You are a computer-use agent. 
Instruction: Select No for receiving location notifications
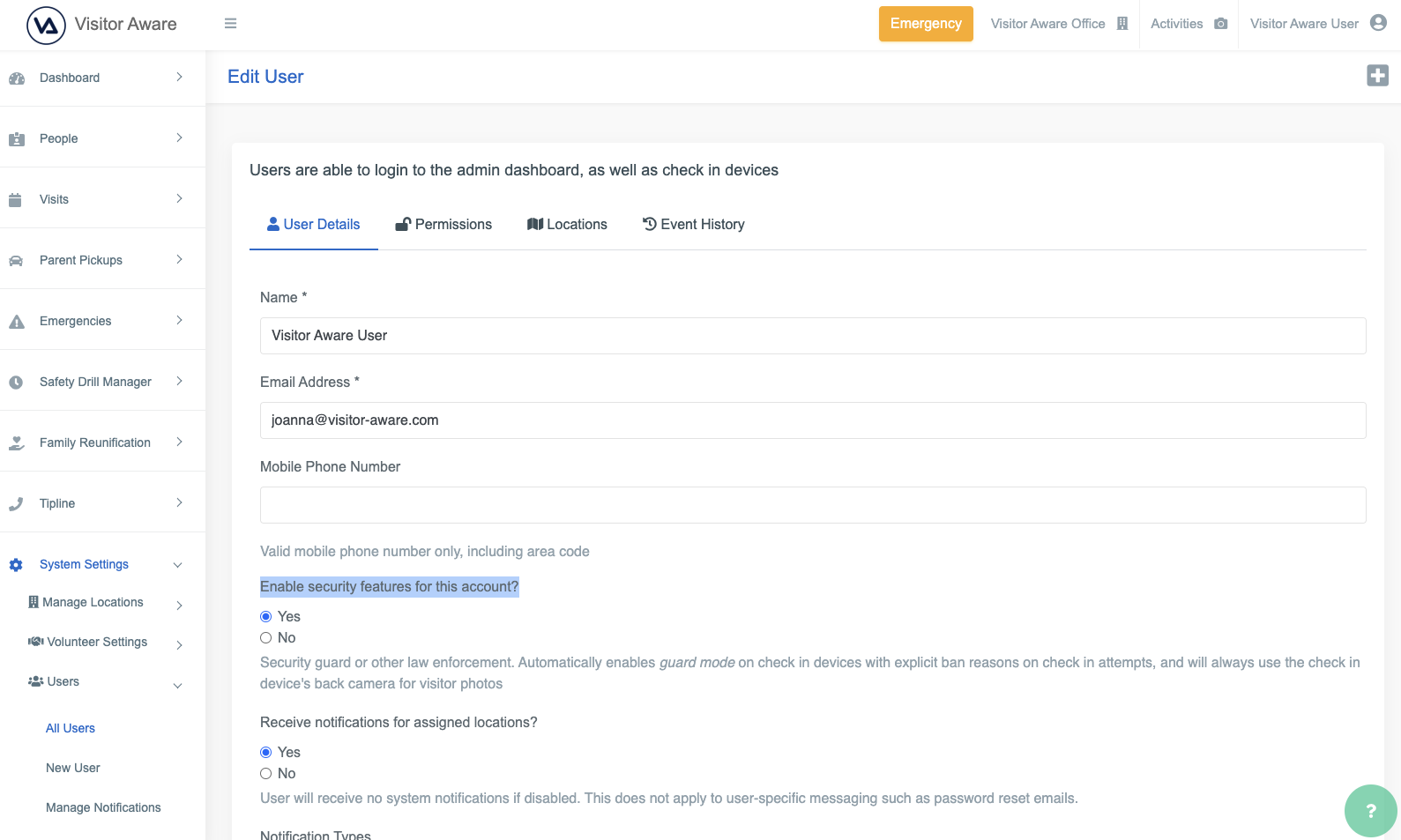pyautogui.click(x=265, y=773)
